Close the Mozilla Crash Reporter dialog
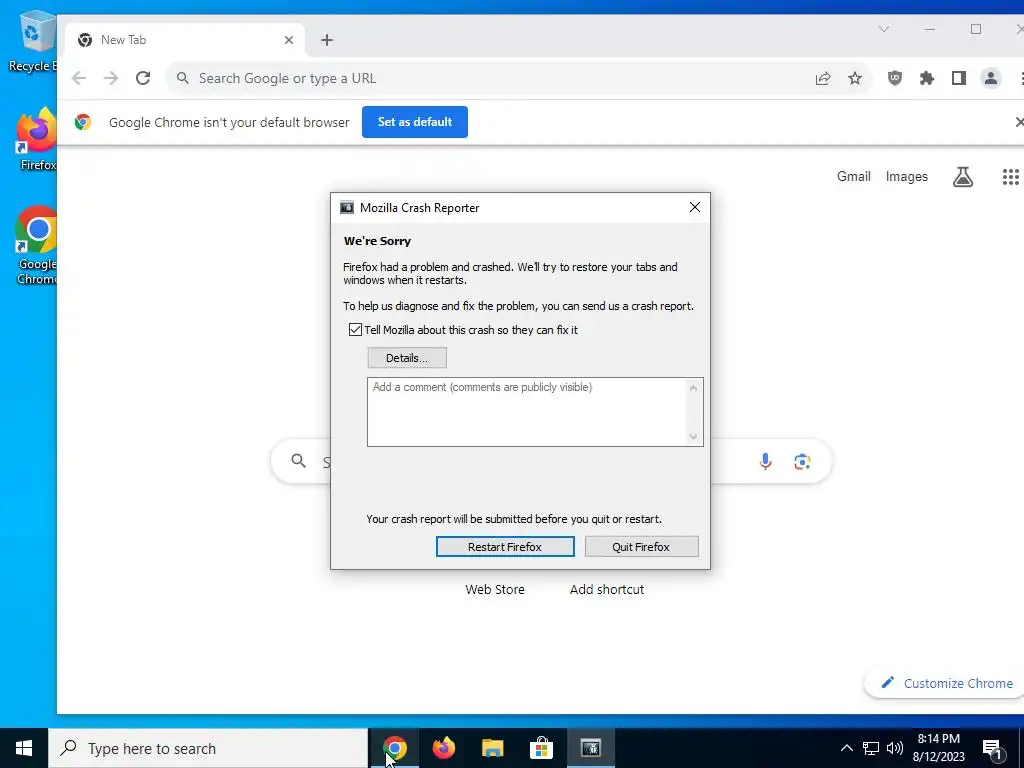 click(x=695, y=207)
